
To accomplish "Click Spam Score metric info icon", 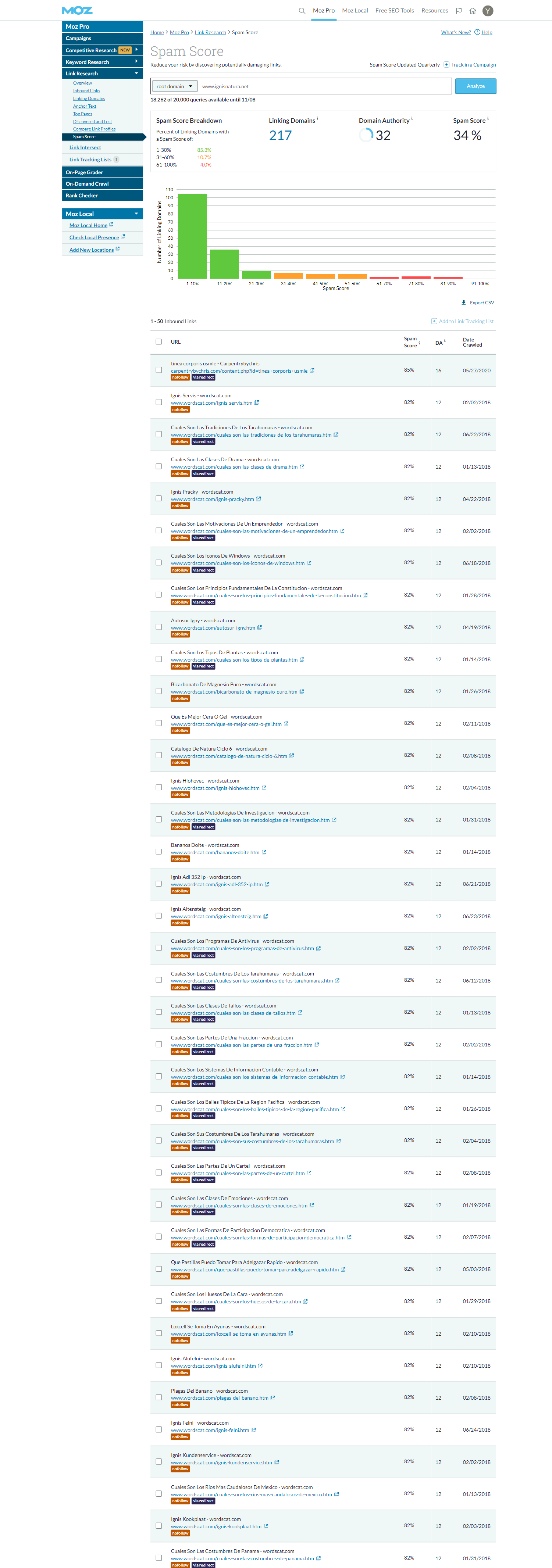I will [x=488, y=119].
